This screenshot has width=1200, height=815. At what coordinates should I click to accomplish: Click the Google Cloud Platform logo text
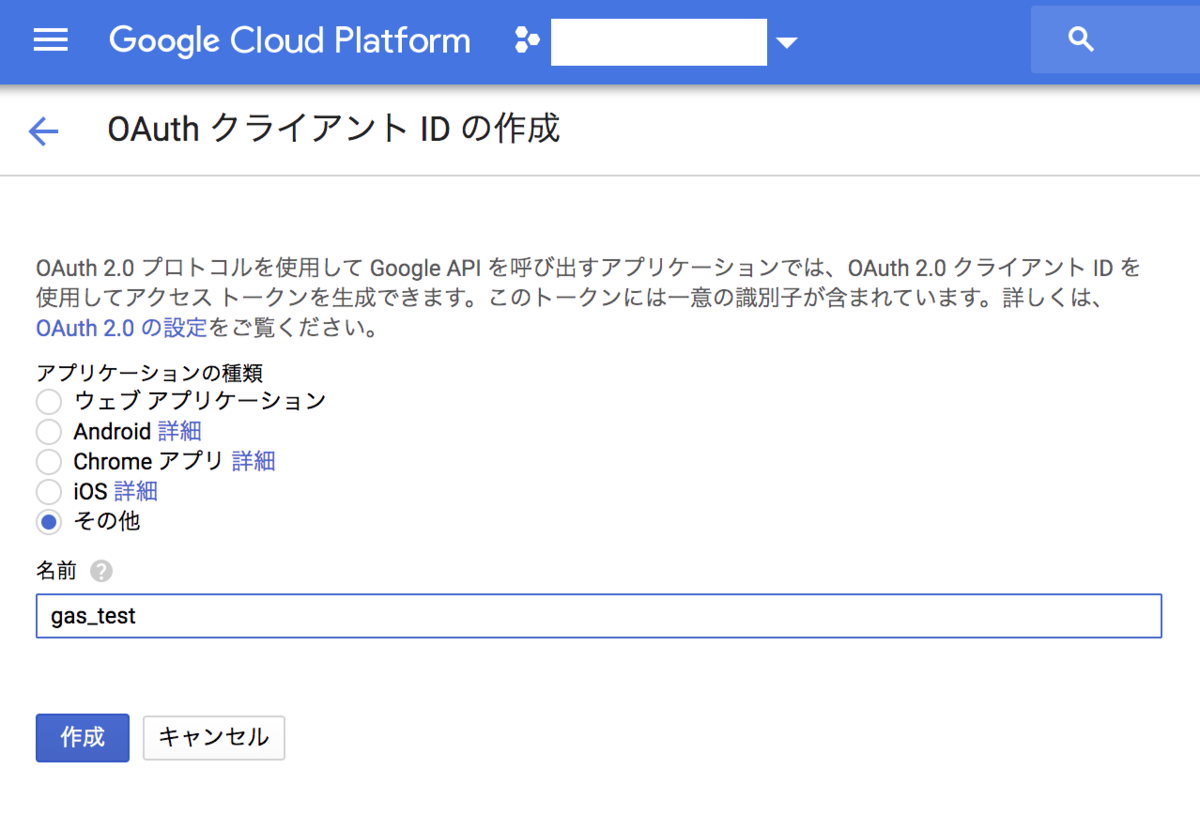tap(290, 41)
